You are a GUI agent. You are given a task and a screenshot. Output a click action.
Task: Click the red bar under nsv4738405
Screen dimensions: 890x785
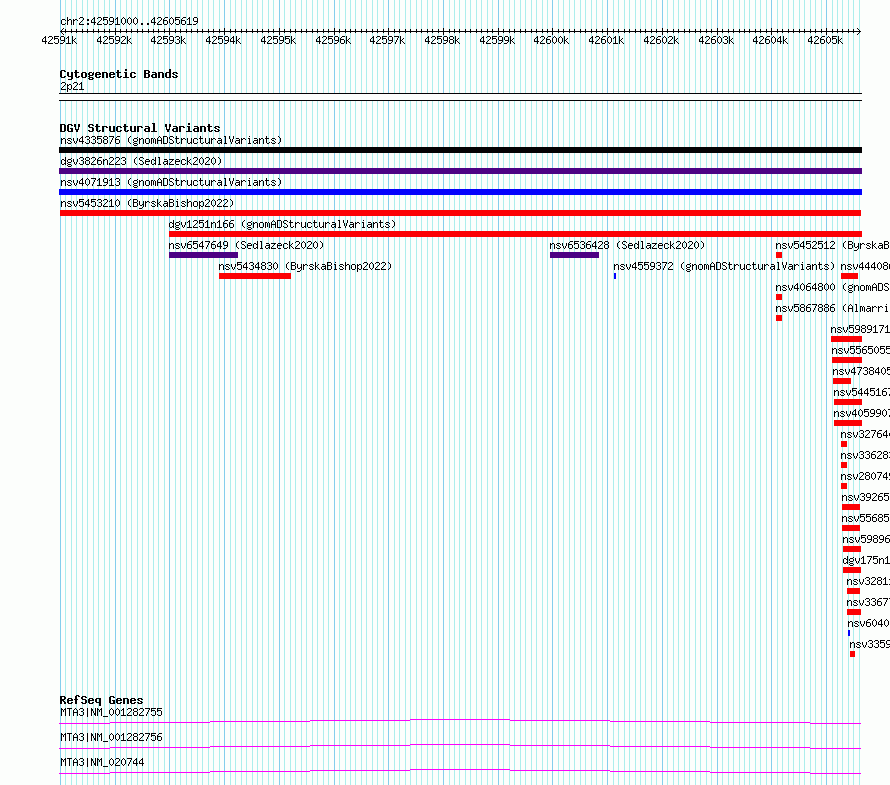(842, 381)
